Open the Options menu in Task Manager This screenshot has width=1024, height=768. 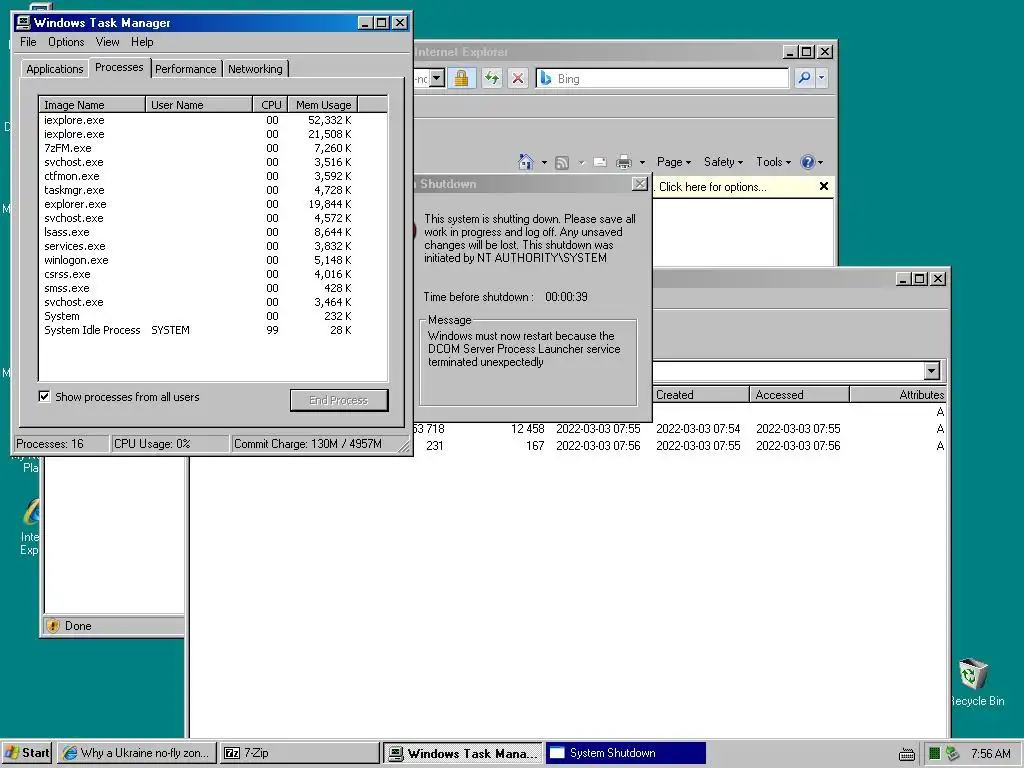66,42
